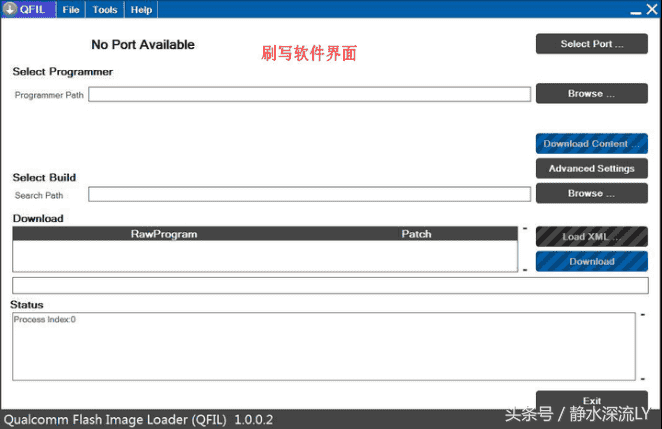
Task: Click the blue Download button
Action: pos(591,261)
